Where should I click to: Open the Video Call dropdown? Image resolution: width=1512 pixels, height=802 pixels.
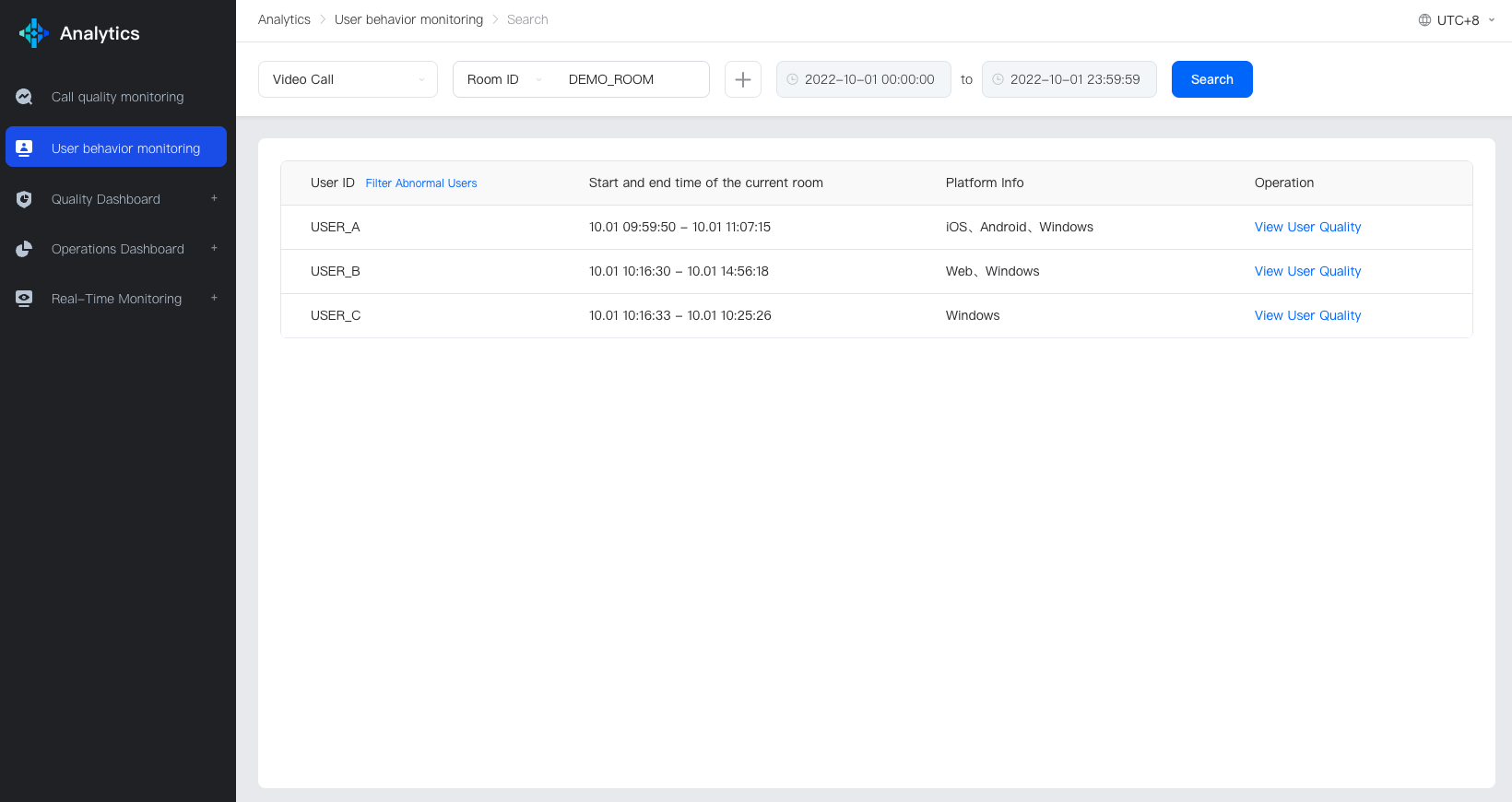(348, 79)
